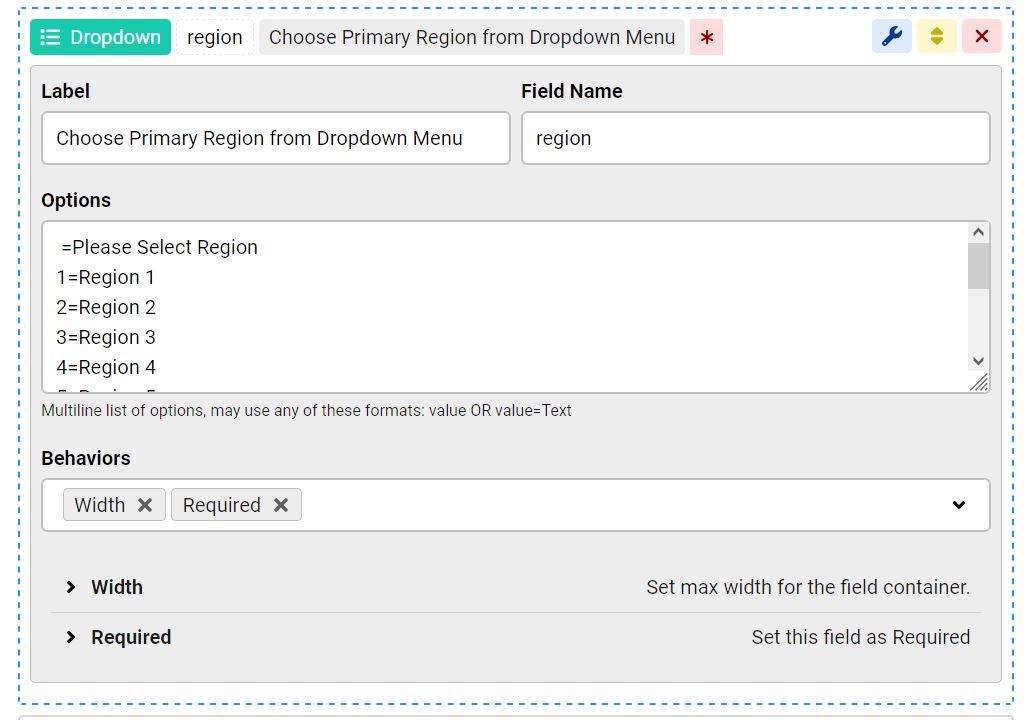Remove the Width behavior tag
1031x720 pixels.
145,505
